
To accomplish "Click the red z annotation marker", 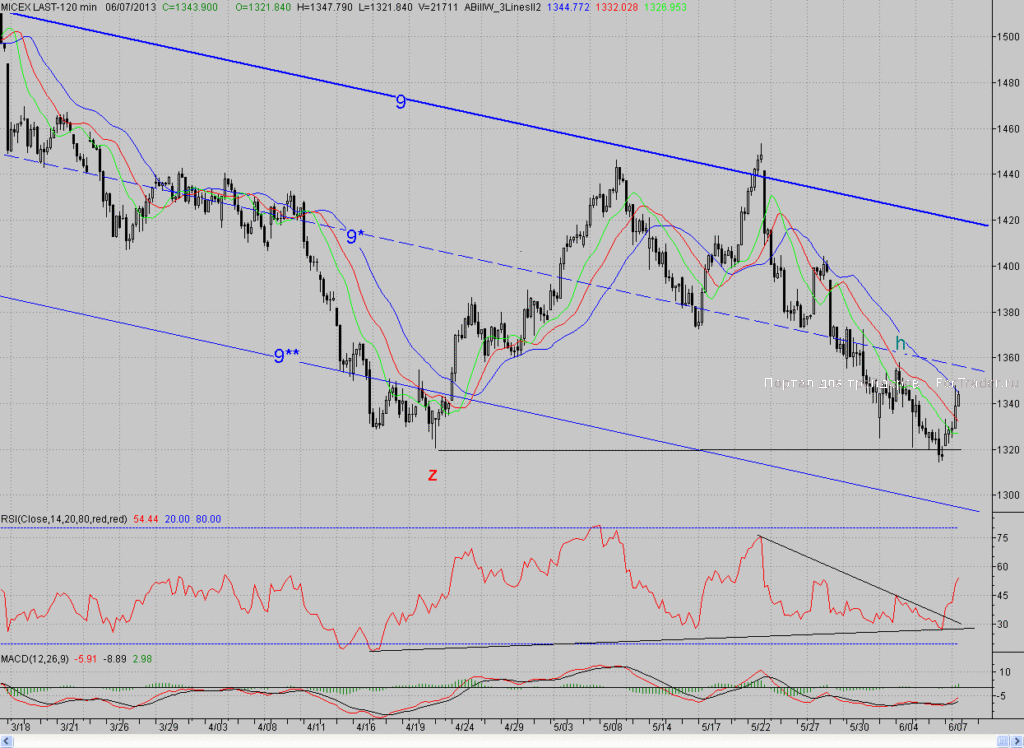I will 432,475.
